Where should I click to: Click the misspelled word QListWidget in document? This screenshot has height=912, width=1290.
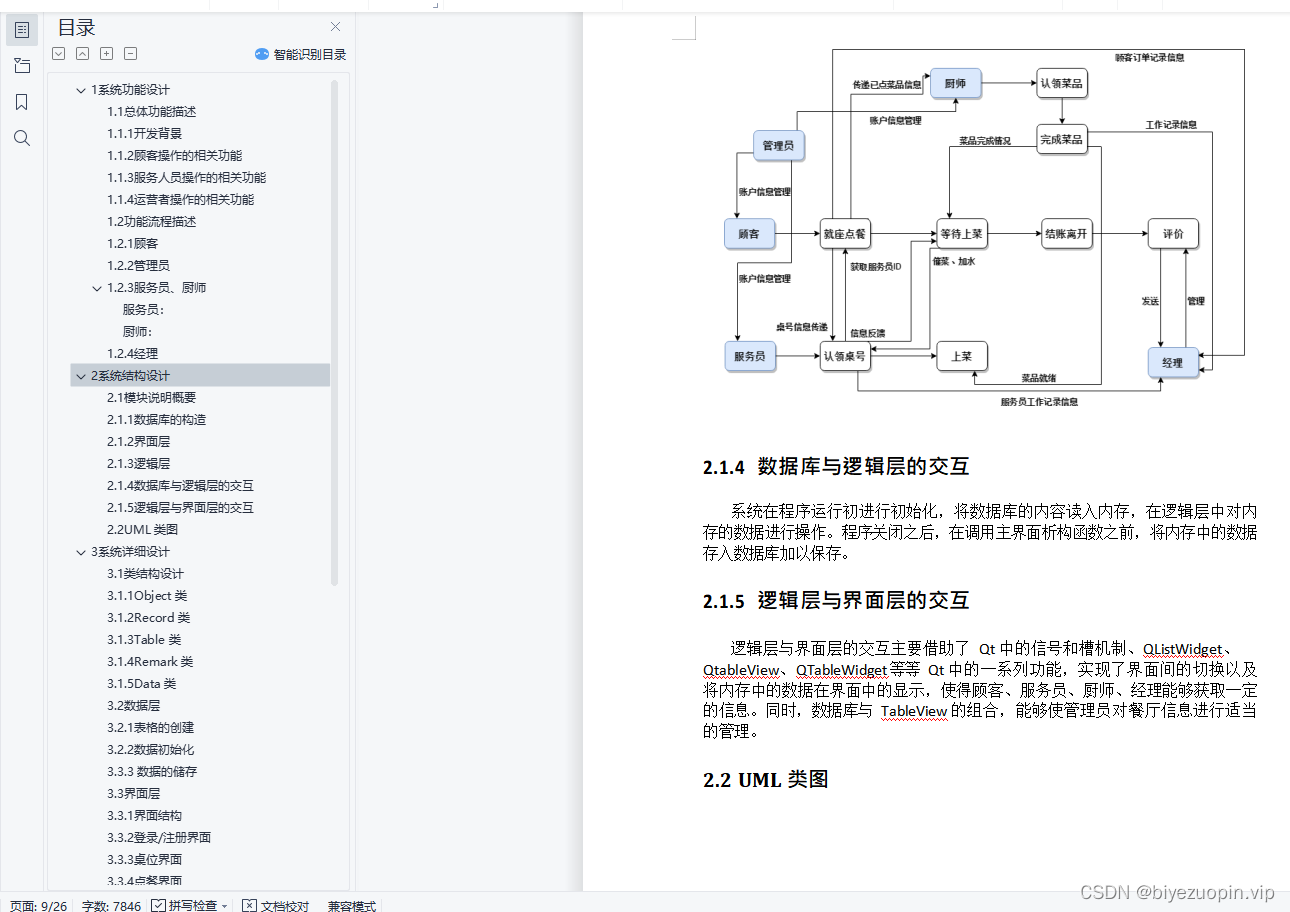point(1182,649)
